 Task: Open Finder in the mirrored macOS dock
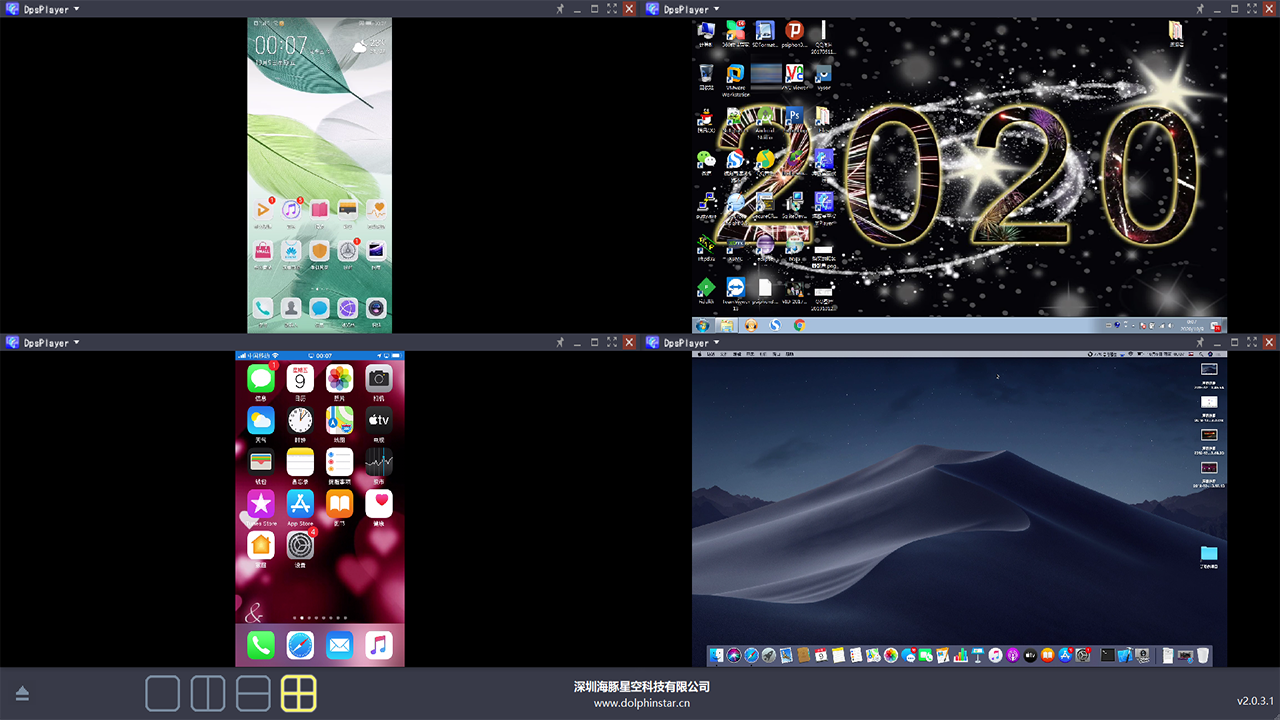point(716,656)
